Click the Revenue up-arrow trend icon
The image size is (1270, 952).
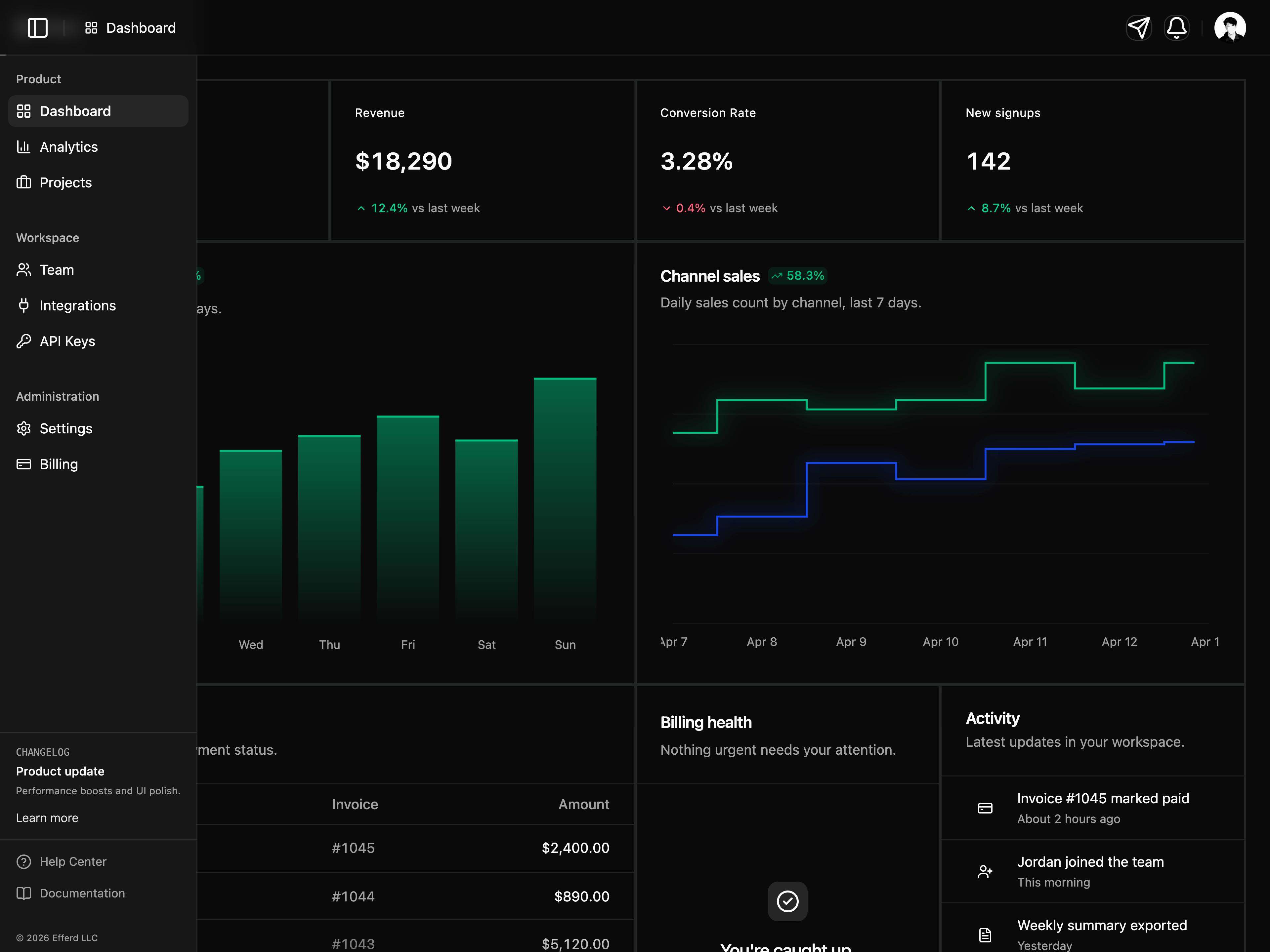(x=360, y=208)
